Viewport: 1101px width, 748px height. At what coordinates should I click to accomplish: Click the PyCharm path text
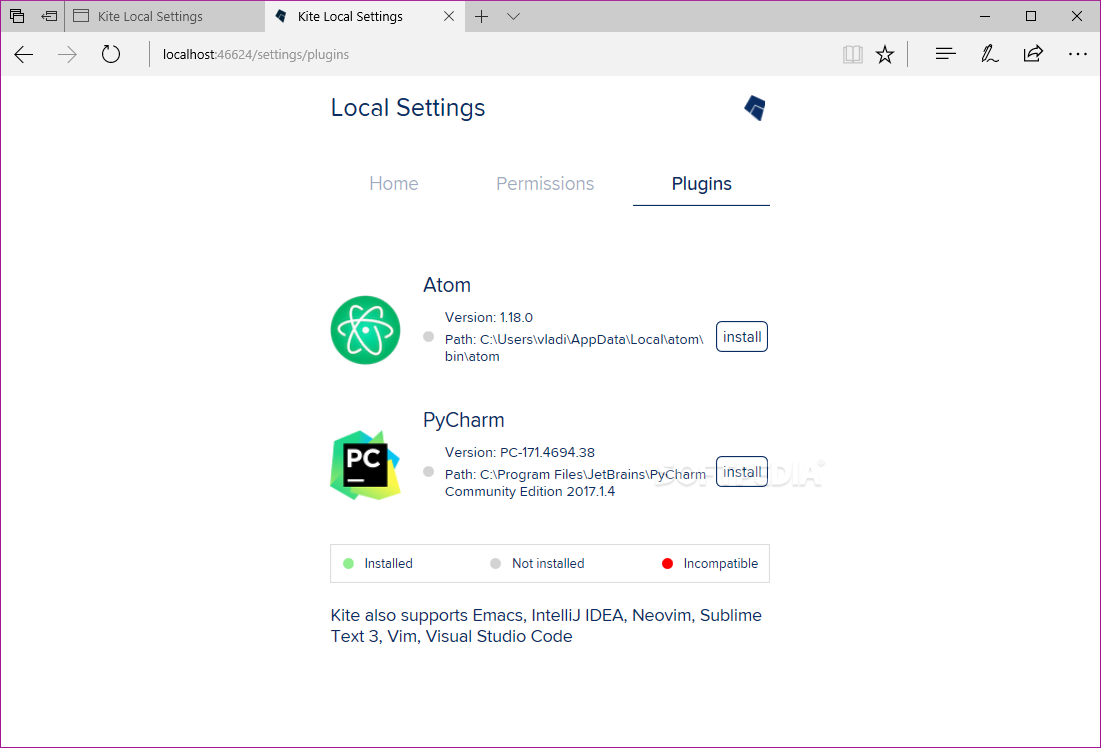click(x=575, y=483)
